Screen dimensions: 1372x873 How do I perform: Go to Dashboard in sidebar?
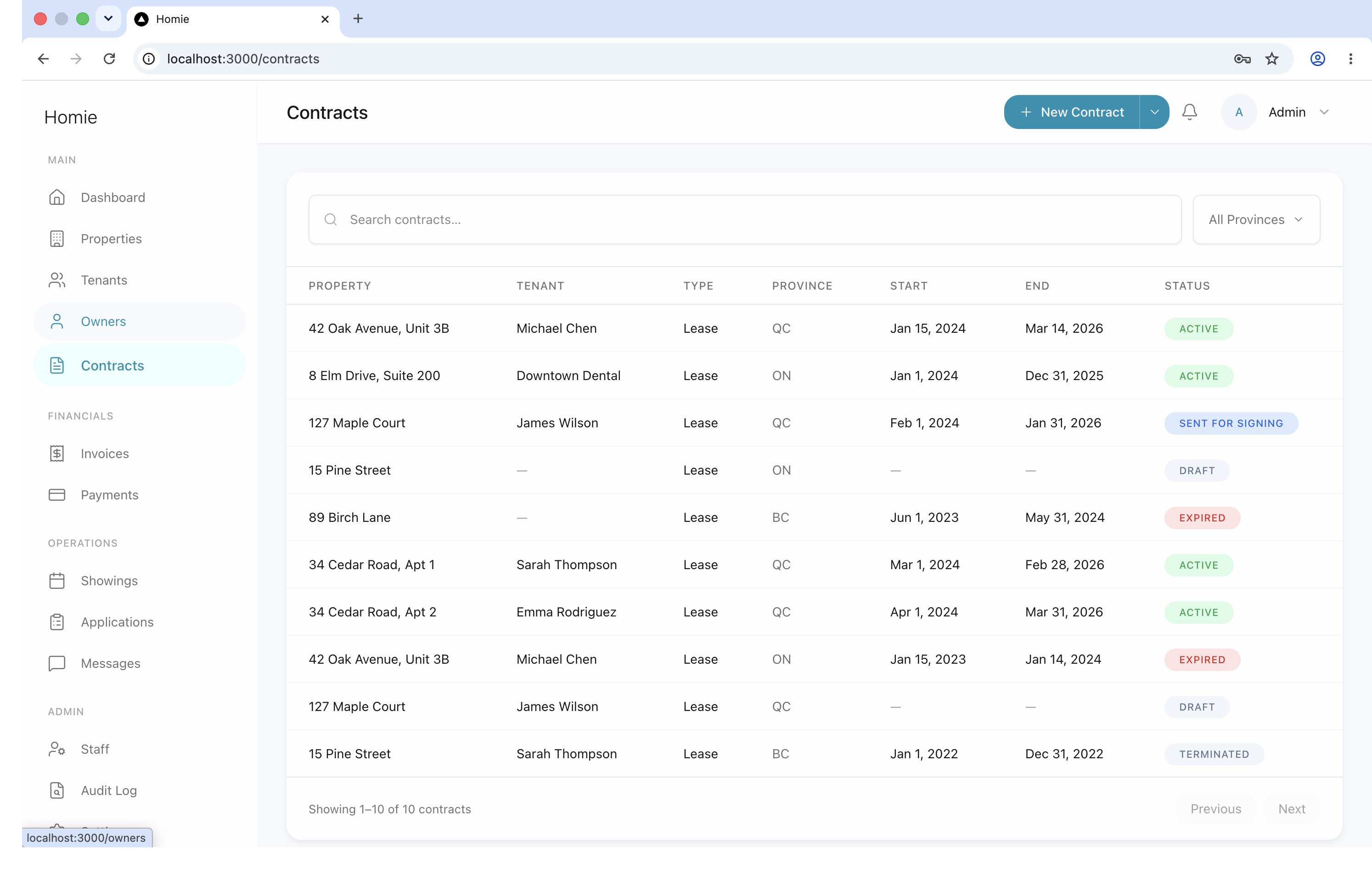coord(140,197)
